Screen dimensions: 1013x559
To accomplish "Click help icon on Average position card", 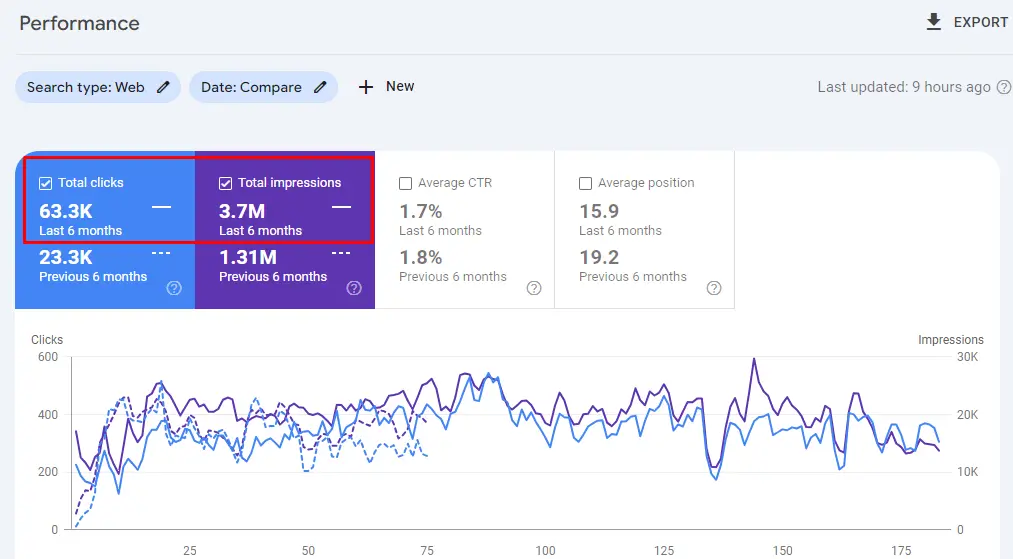I will pos(714,288).
